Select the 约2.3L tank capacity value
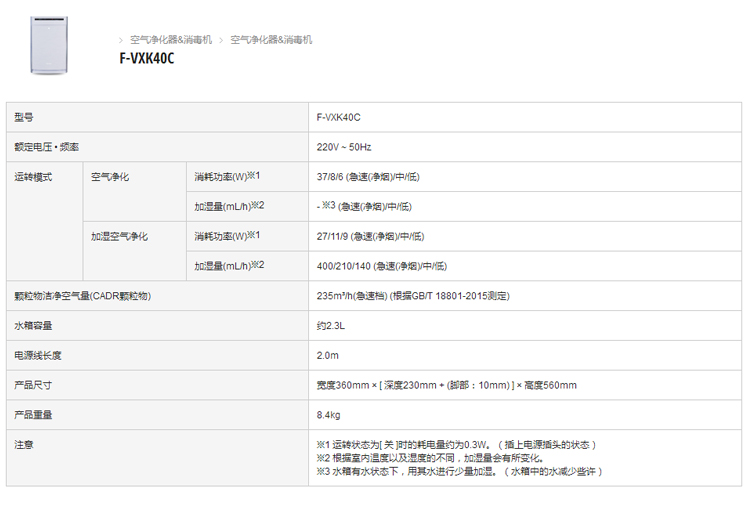Viewport: 750px width, 505px height. click(x=331, y=326)
